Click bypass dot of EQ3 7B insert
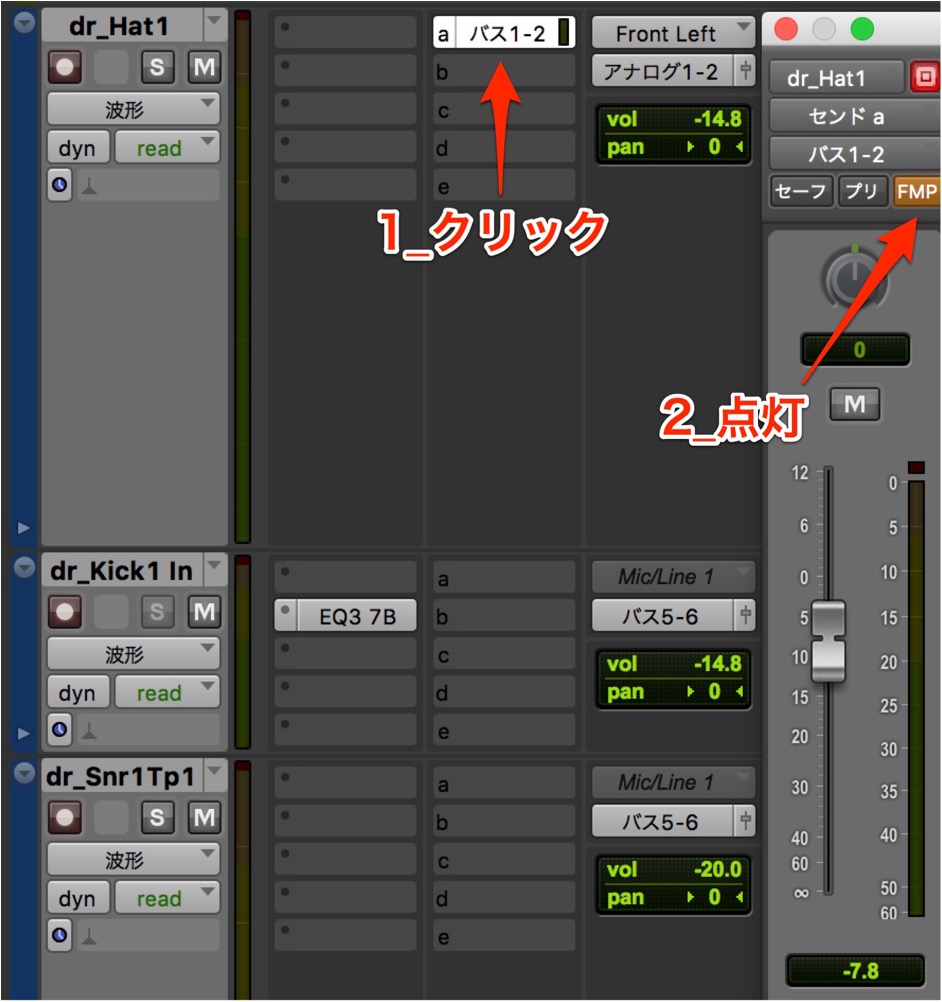 coord(285,610)
